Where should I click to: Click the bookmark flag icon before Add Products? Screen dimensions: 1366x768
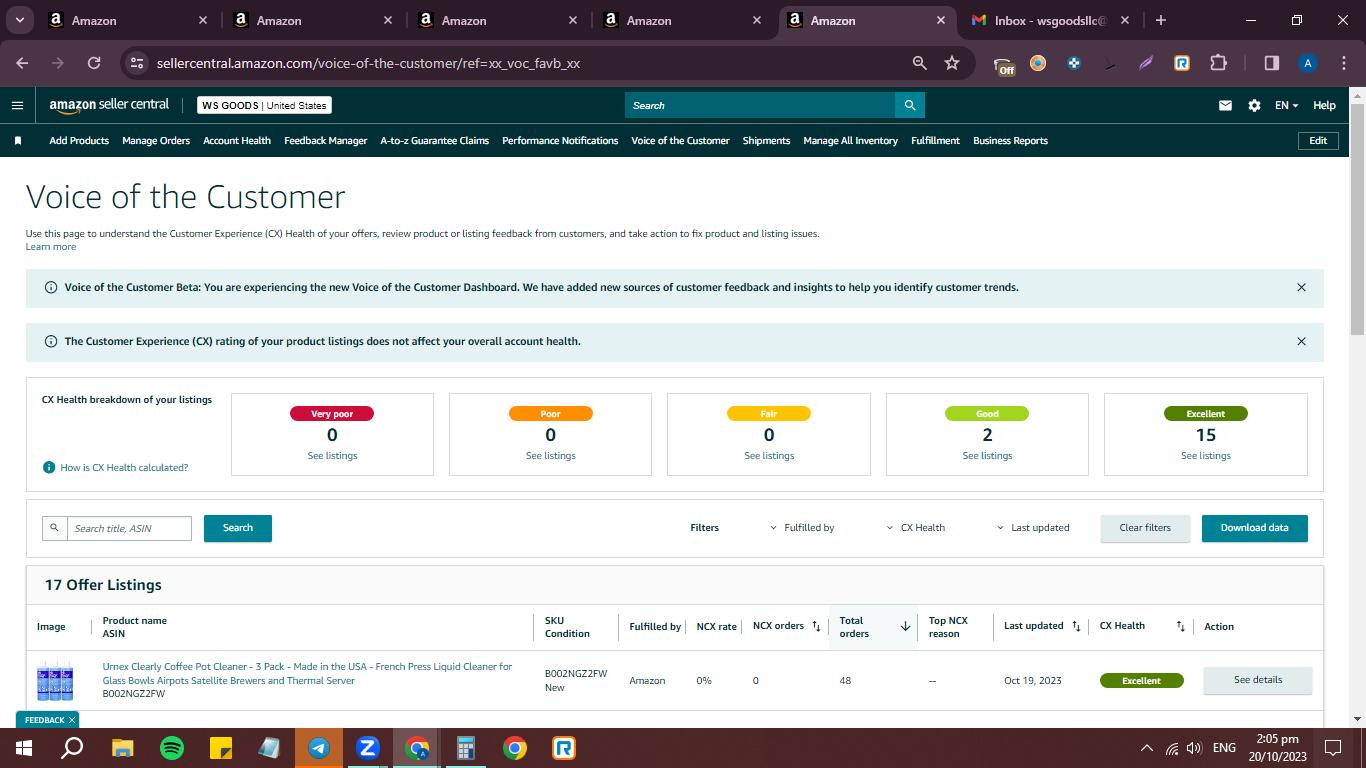click(18, 141)
